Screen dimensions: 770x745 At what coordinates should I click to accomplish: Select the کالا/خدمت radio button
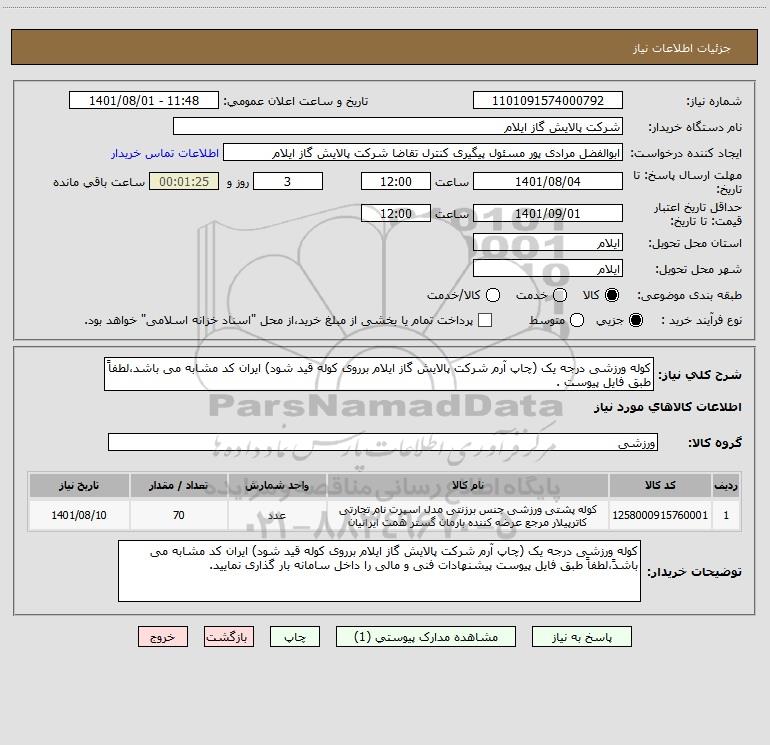click(493, 295)
